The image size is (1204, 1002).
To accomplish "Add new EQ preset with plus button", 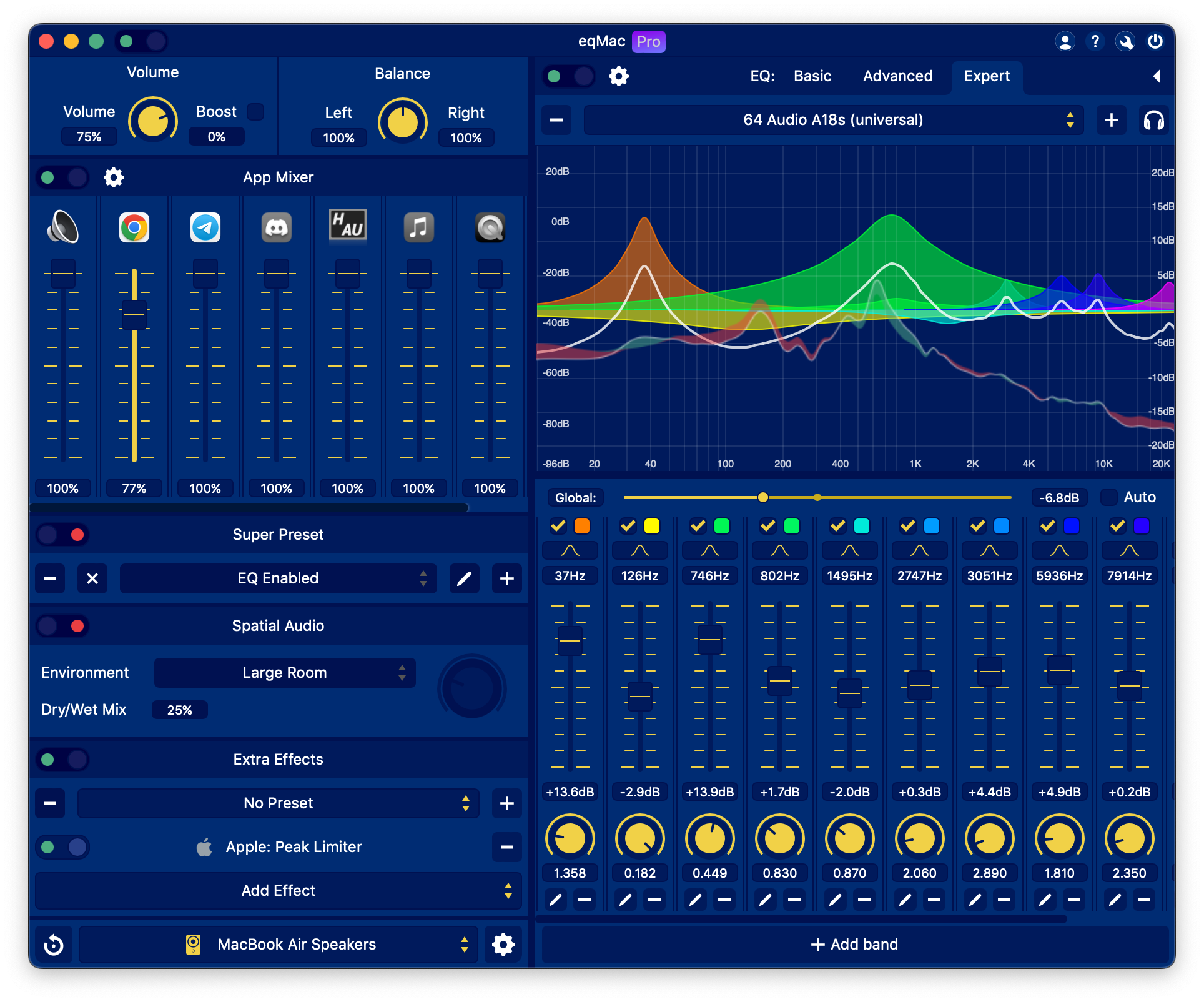I will (x=1112, y=120).
